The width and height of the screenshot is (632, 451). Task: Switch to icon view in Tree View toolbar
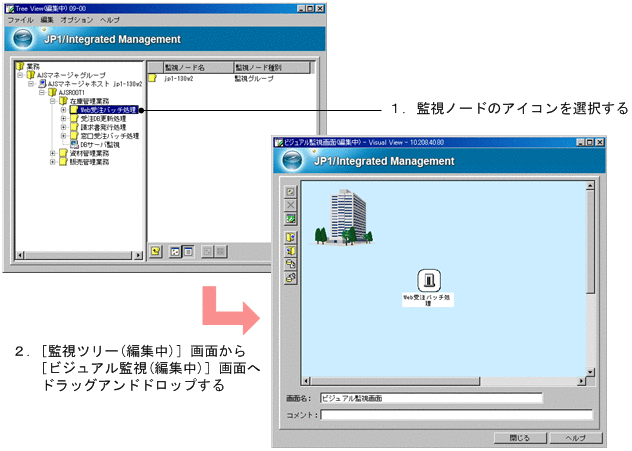click(x=175, y=251)
